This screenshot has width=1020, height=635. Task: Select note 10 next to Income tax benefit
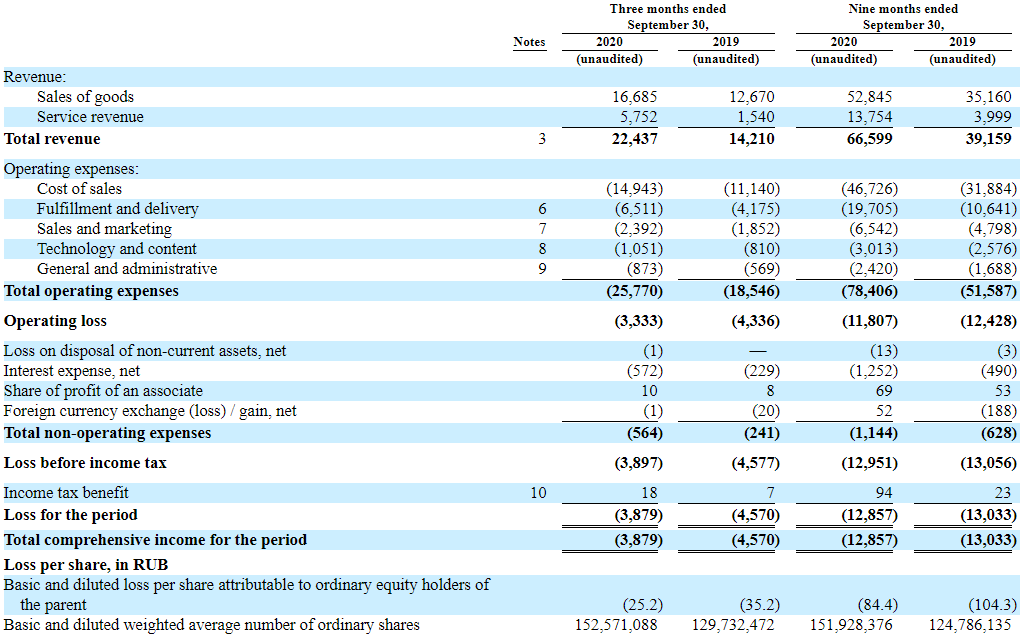click(x=538, y=493)
